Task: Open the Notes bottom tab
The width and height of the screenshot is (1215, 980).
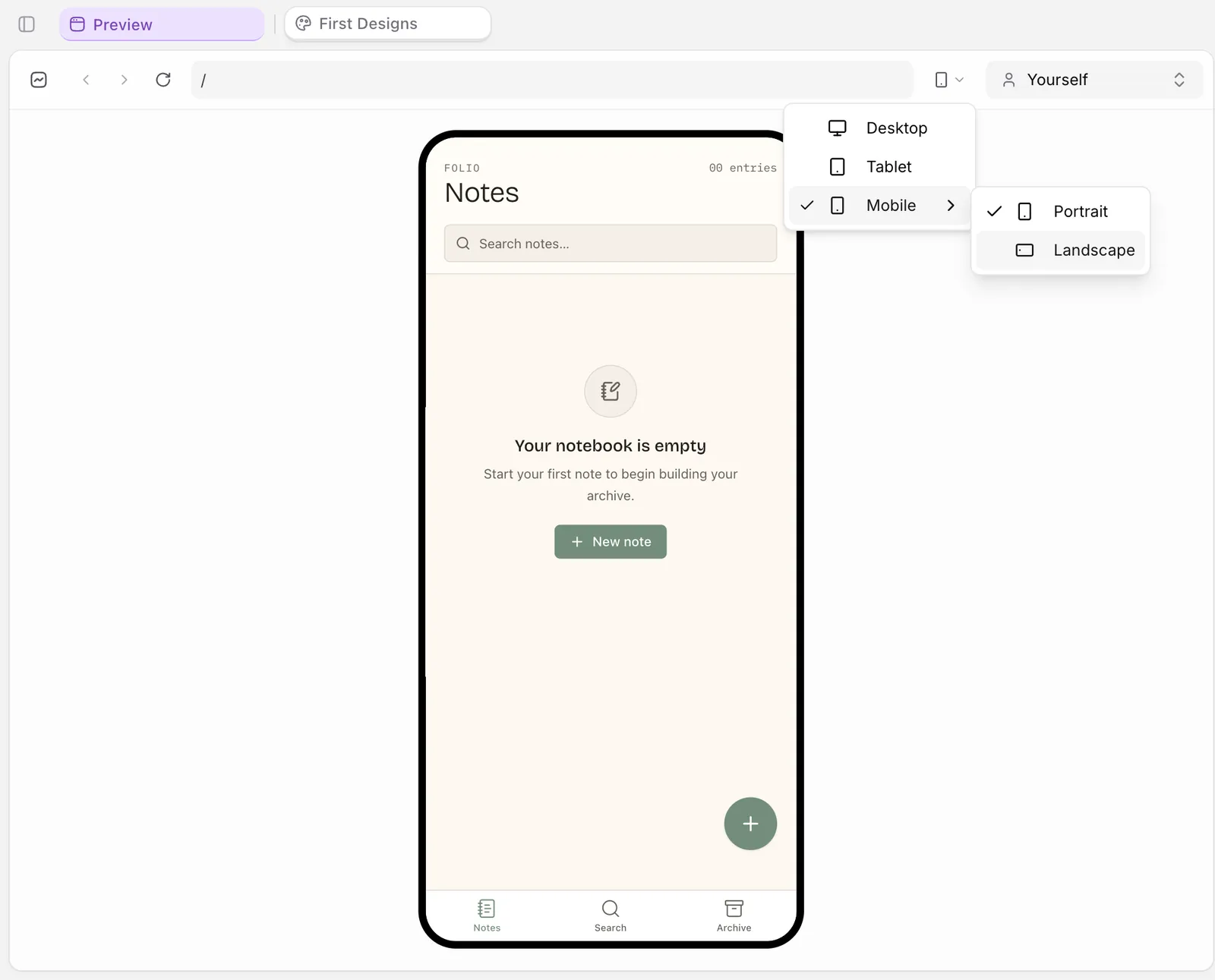Action: coord(487,915)
